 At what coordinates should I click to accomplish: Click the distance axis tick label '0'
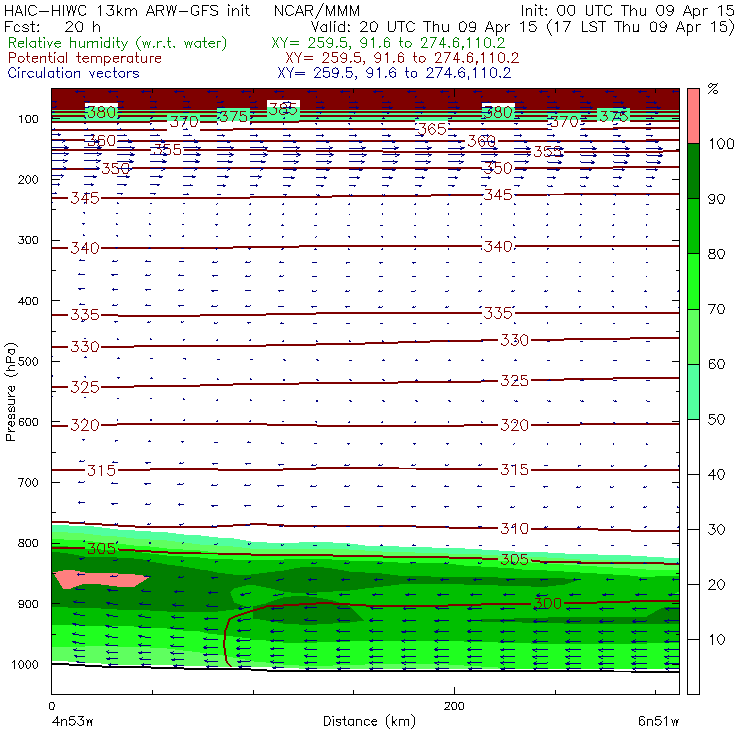tap(52, 706)
